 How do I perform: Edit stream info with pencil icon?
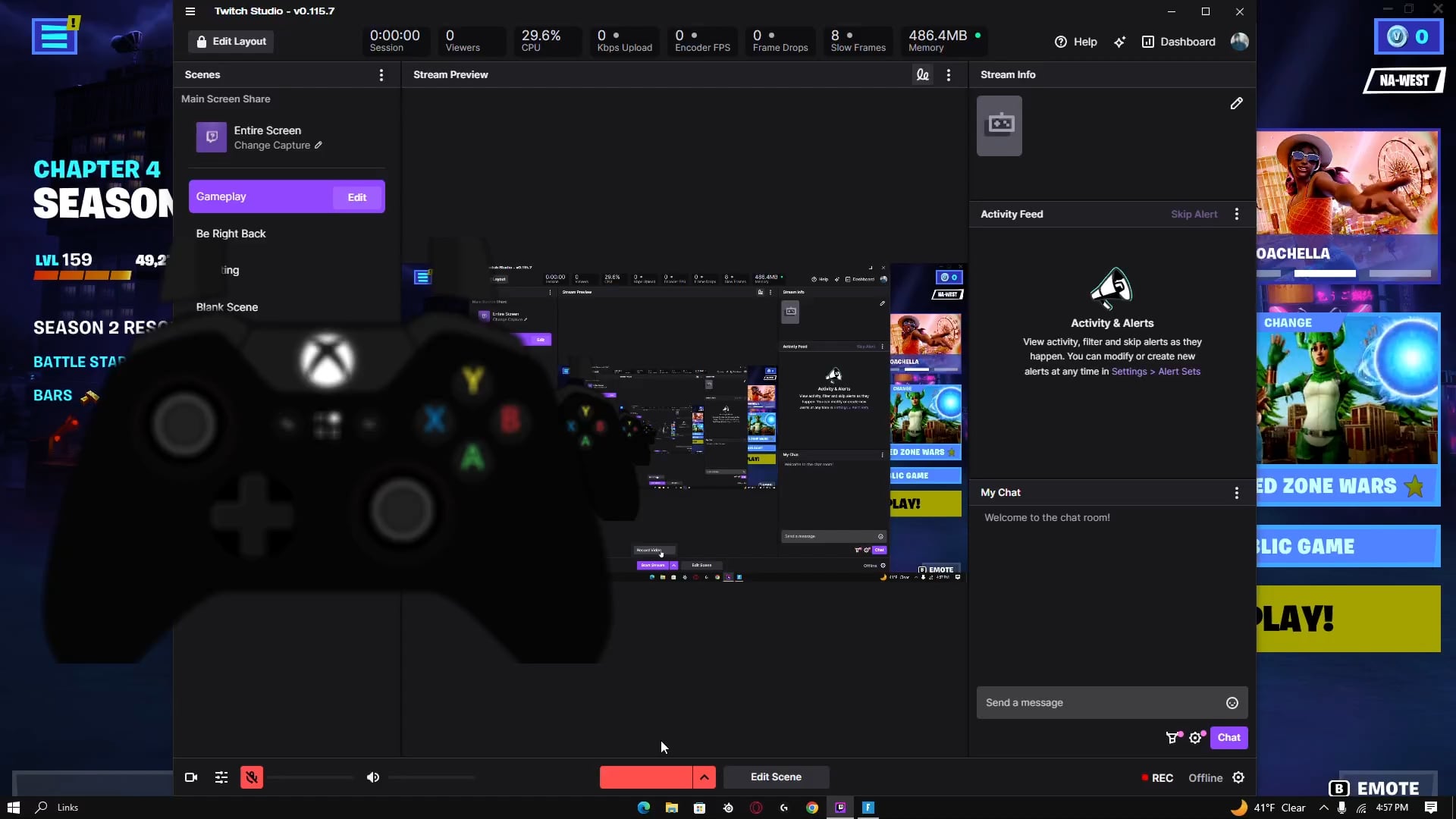coord(1236,103)
